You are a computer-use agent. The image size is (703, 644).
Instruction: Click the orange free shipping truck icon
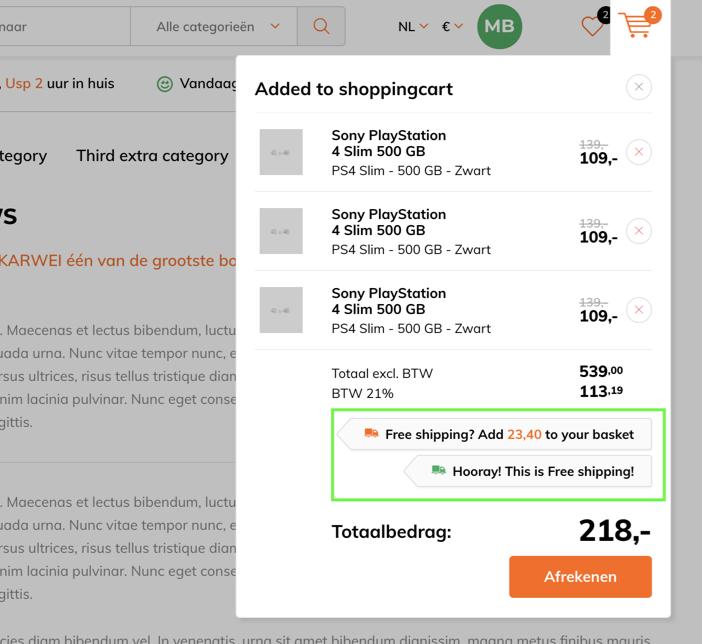(371, 433)
